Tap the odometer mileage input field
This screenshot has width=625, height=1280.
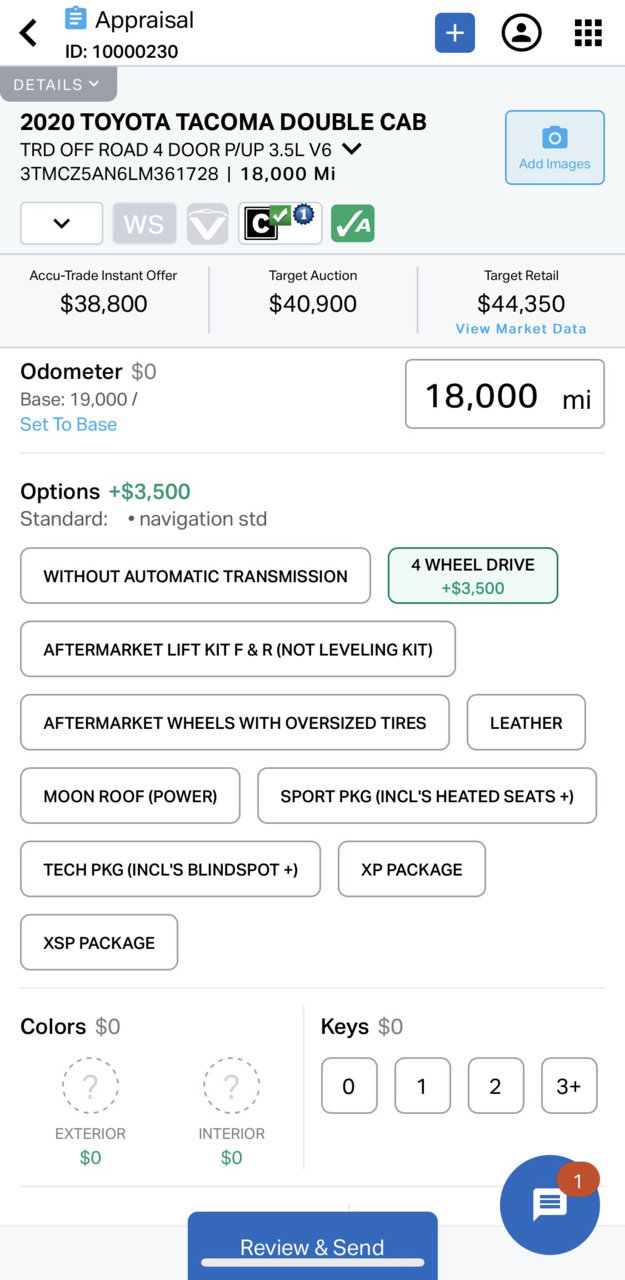(x=505, y=394)
